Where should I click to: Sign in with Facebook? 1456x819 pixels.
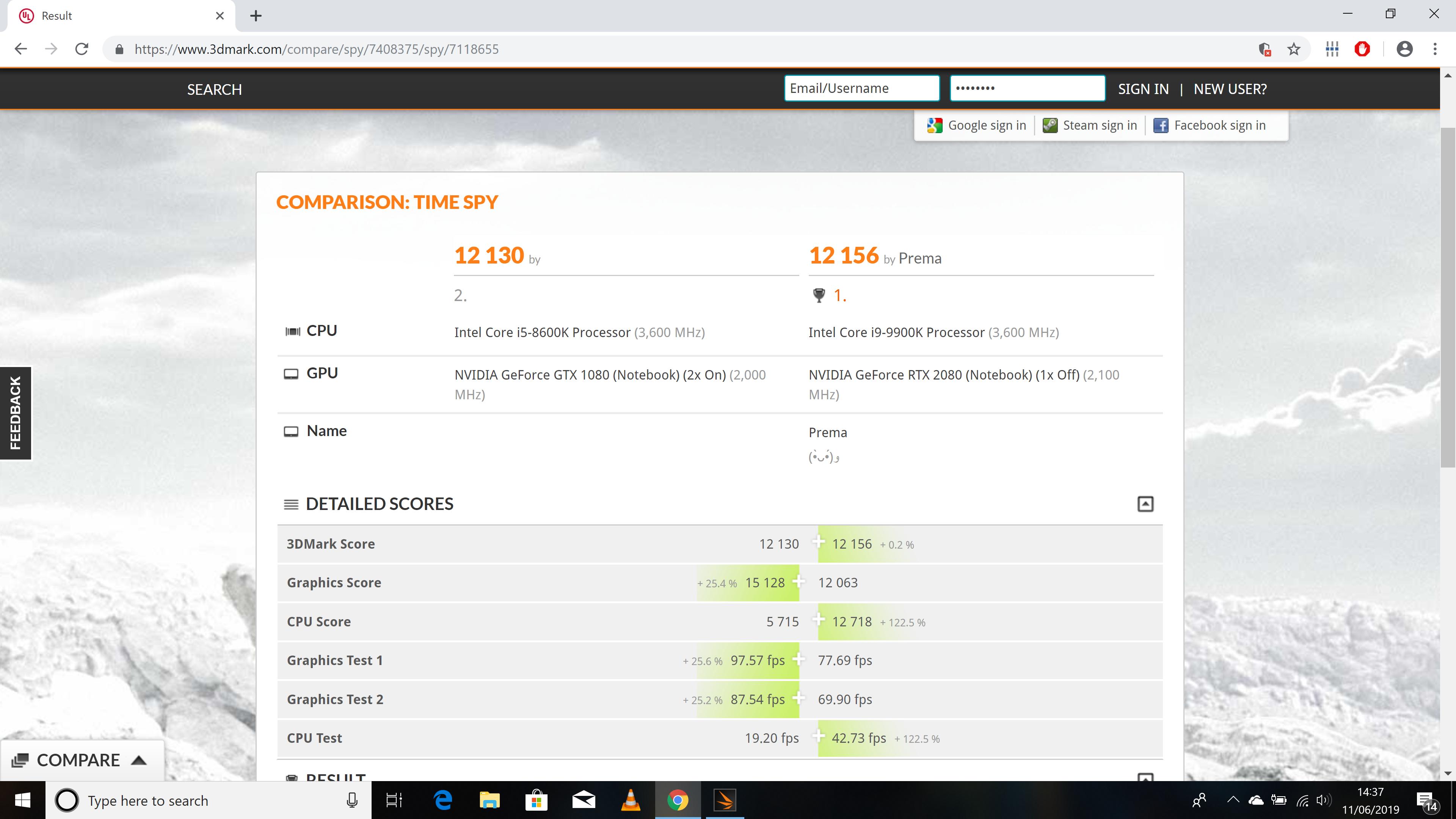1210,126
